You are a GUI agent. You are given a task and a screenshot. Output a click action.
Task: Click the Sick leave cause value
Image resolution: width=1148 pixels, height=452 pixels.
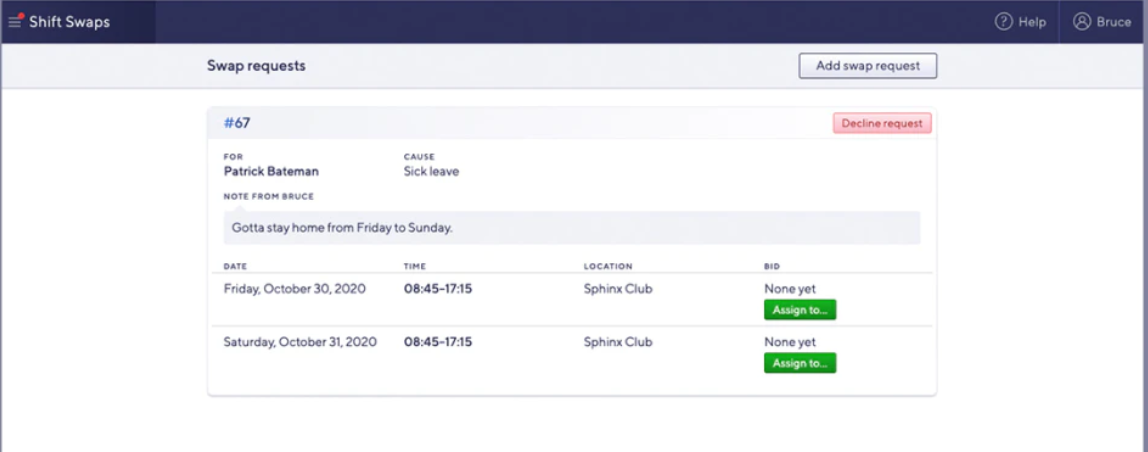pyautogui.click(x=431, y=171)
